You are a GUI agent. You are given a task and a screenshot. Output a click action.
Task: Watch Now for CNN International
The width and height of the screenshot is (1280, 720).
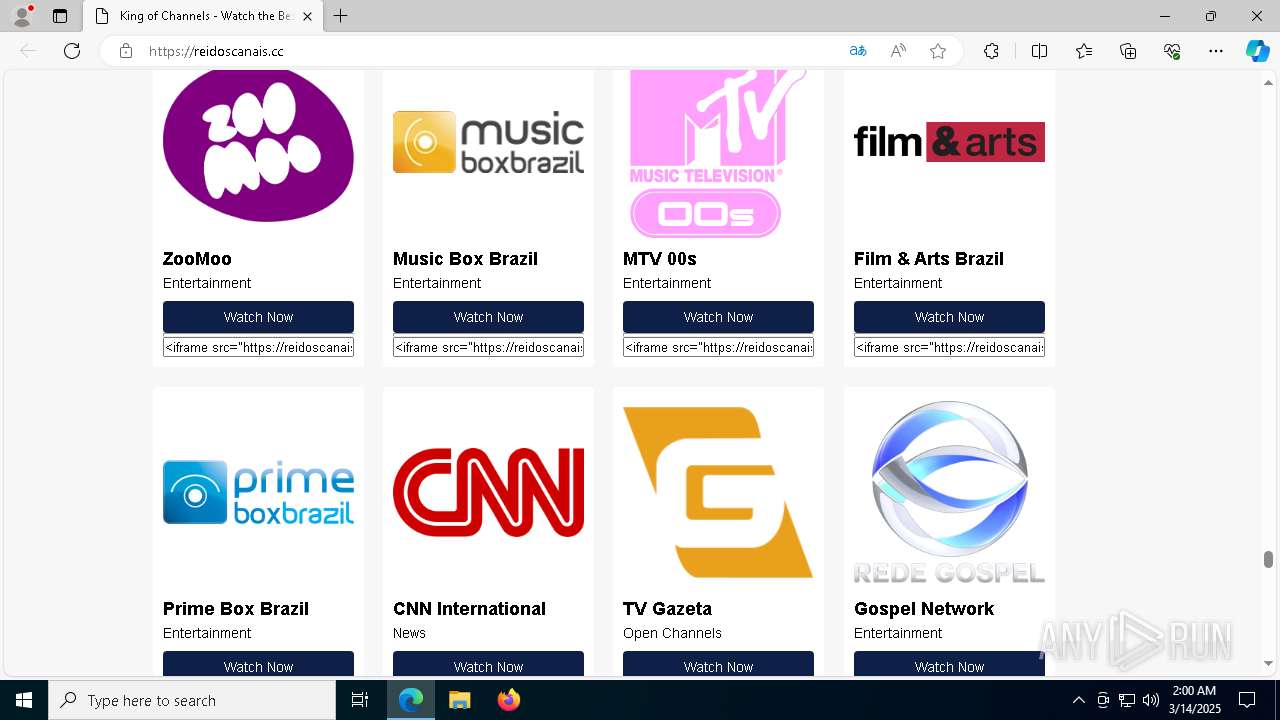(488, 664)
